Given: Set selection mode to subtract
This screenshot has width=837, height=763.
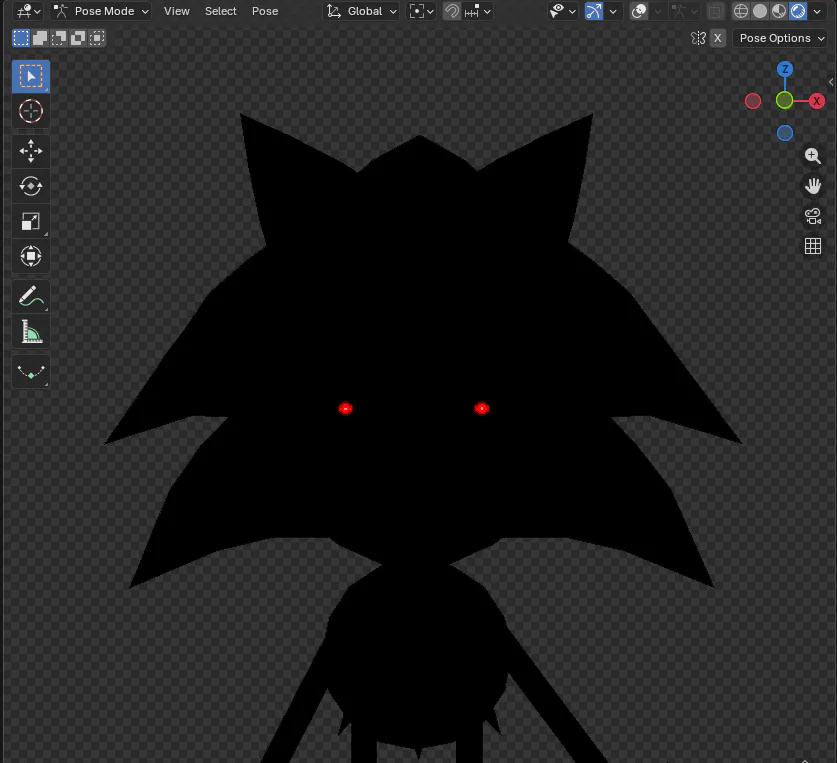Looking at the screenshot, I should pyautogui.click(x=59, y=38).
